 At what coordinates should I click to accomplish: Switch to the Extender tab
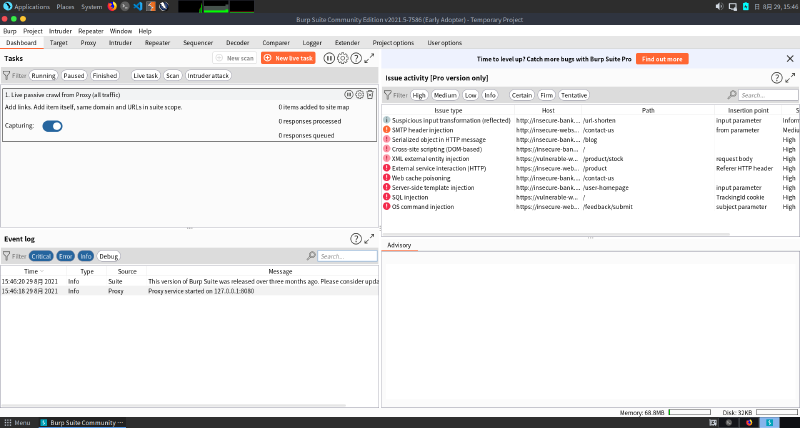click(347, 43)
